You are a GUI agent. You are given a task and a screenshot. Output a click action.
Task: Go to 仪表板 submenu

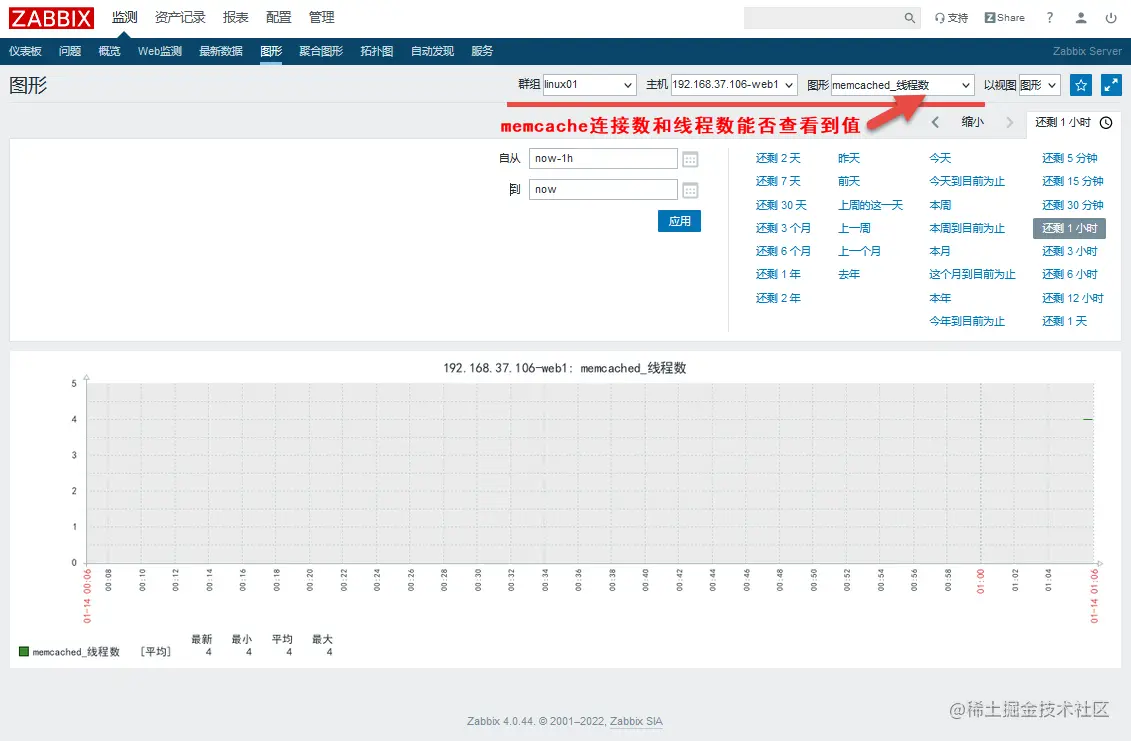pos(25,51)
